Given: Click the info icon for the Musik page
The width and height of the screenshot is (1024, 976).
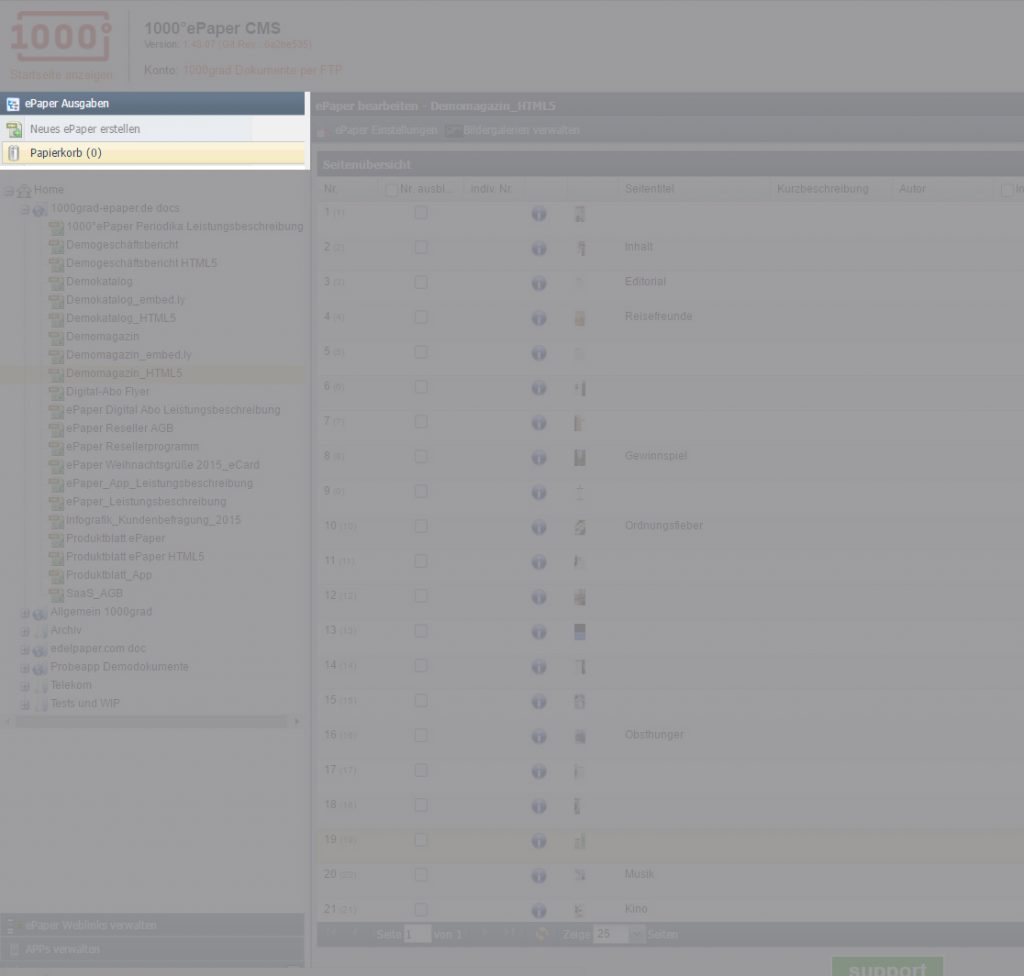Looking at the screenshot, I should [539, 875].
